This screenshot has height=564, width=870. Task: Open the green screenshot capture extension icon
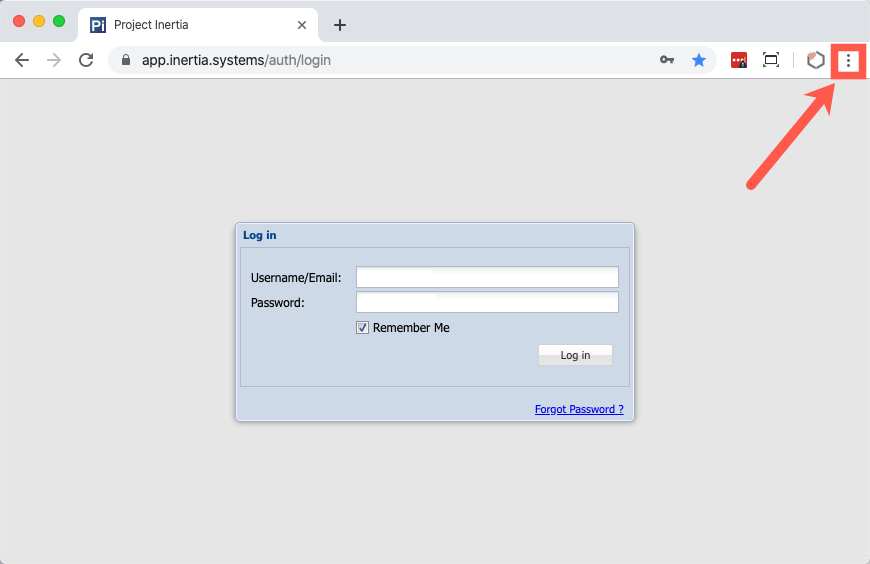tap(771, 60)
